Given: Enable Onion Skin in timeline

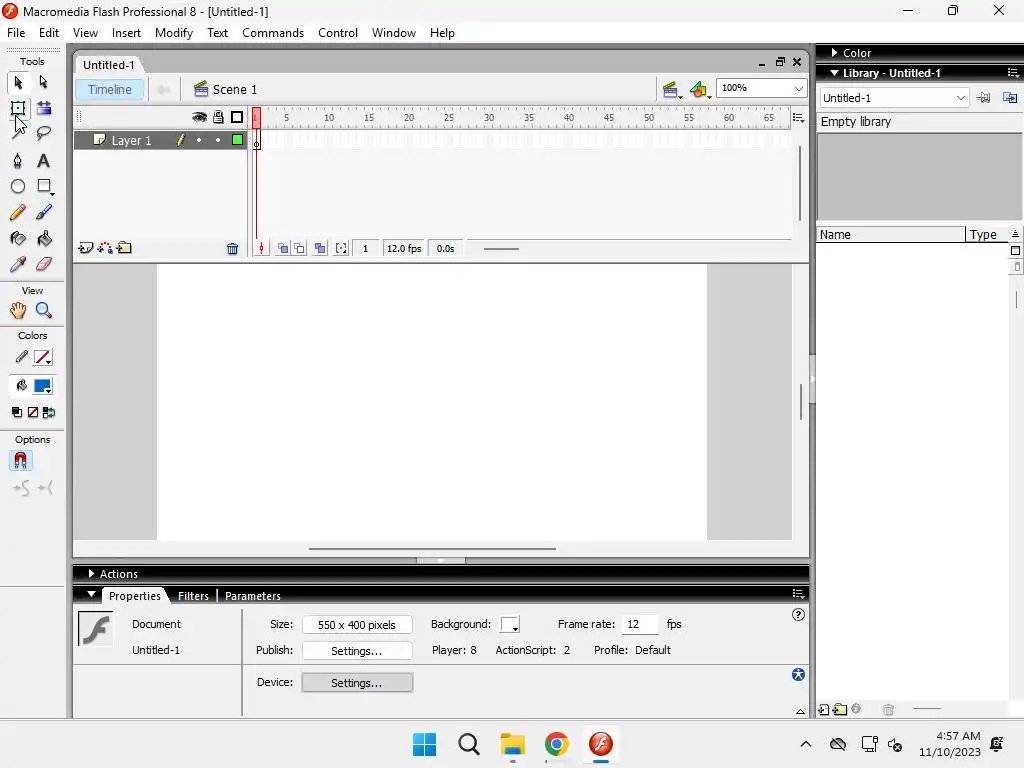Looking at the screenshot, I should 283,248.
